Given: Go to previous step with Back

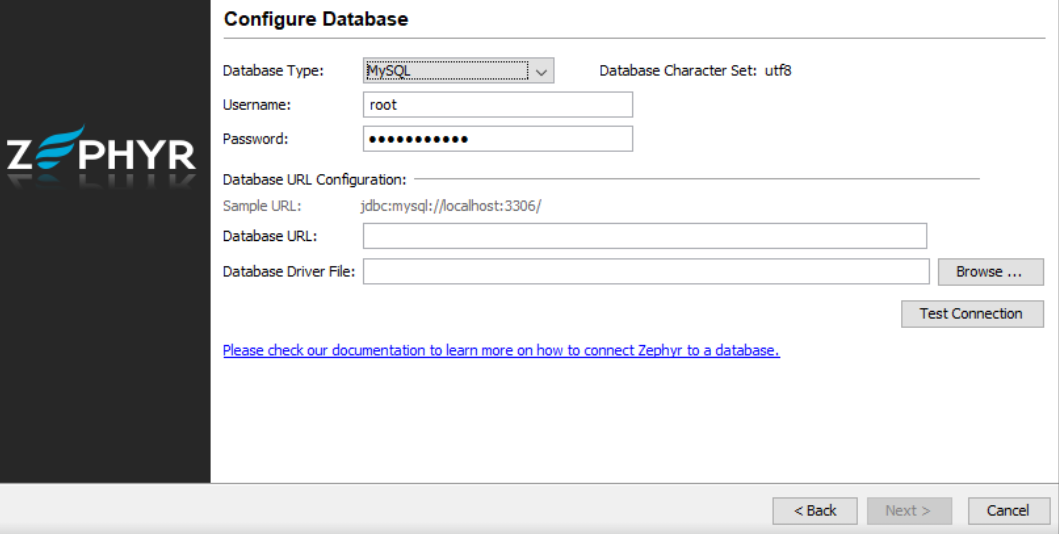Looking at the screenshot, I should [x=814, y=511].
